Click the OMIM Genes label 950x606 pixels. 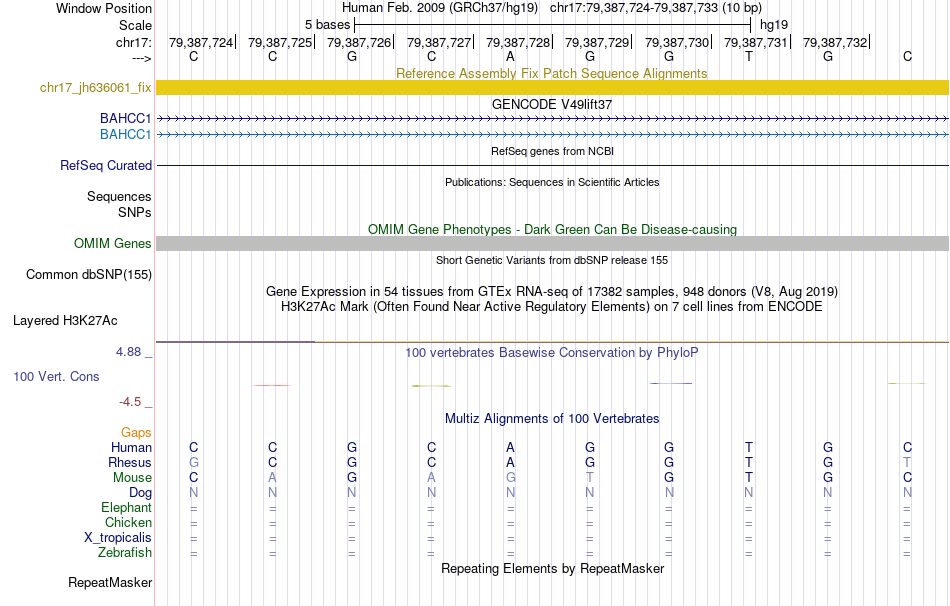(113, 243)
